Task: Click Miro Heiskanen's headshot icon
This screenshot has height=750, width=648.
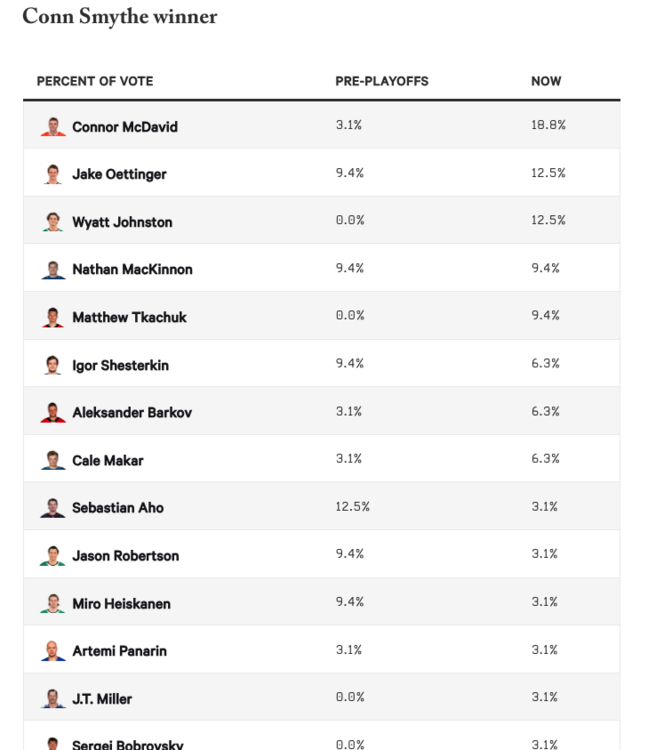Action: tap(53, 603)
